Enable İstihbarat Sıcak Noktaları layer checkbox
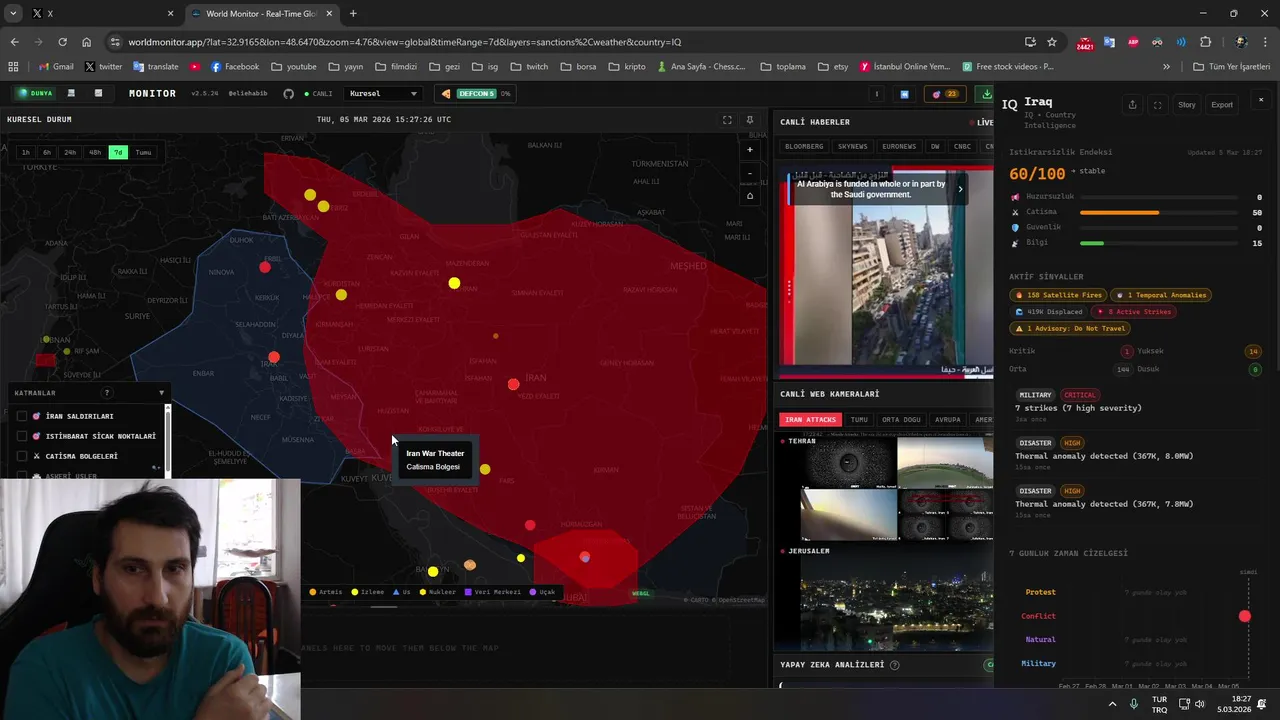 click(x=22, y=436)
